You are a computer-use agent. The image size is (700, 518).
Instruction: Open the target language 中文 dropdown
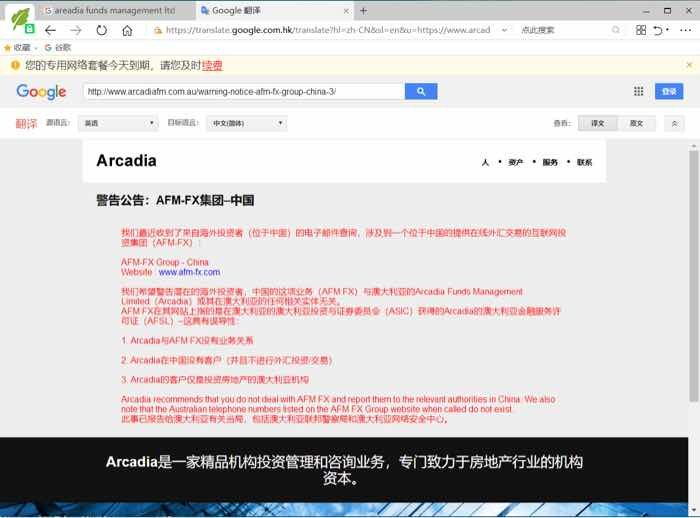coord(246,123)
